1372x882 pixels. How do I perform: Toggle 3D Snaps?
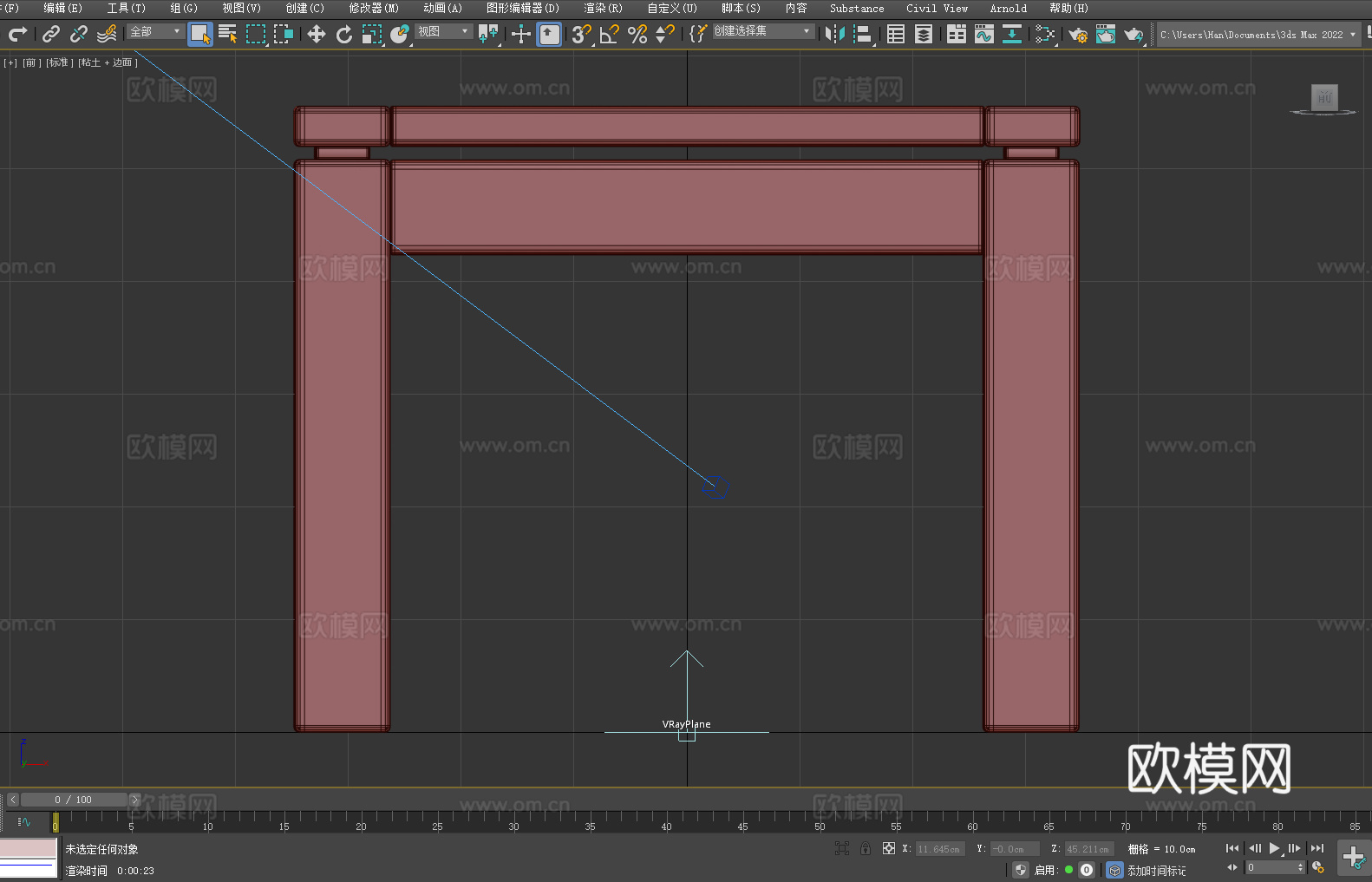(582, 34)
